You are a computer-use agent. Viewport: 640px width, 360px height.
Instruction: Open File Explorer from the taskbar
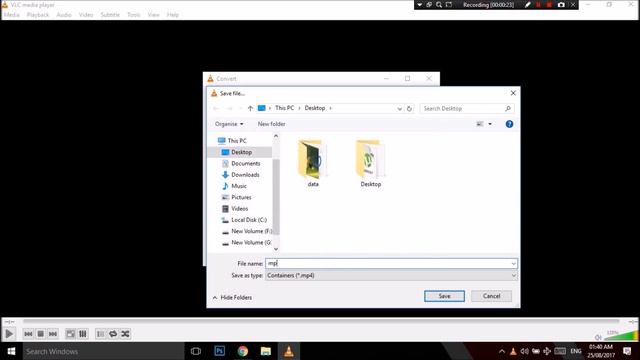pos(266,351)
